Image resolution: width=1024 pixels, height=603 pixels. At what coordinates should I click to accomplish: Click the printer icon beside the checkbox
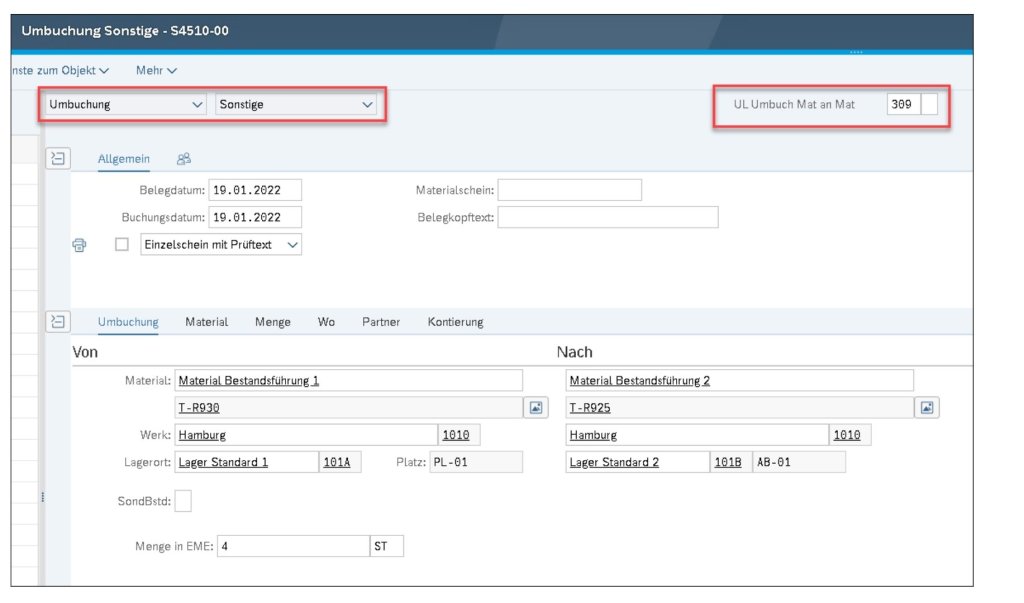tap(80, 245)
